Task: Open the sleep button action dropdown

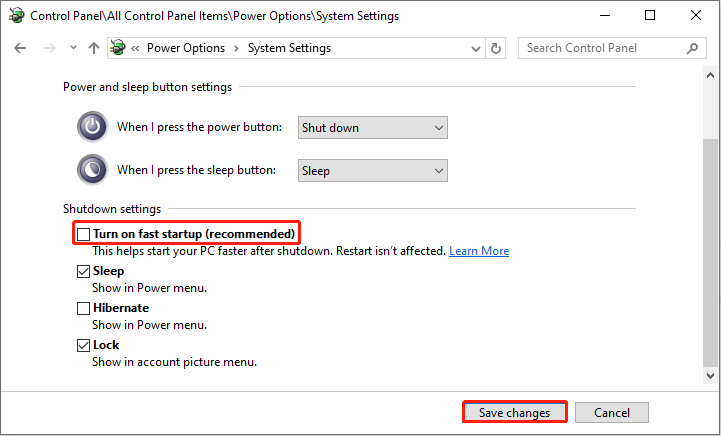Action: point(372,171)
